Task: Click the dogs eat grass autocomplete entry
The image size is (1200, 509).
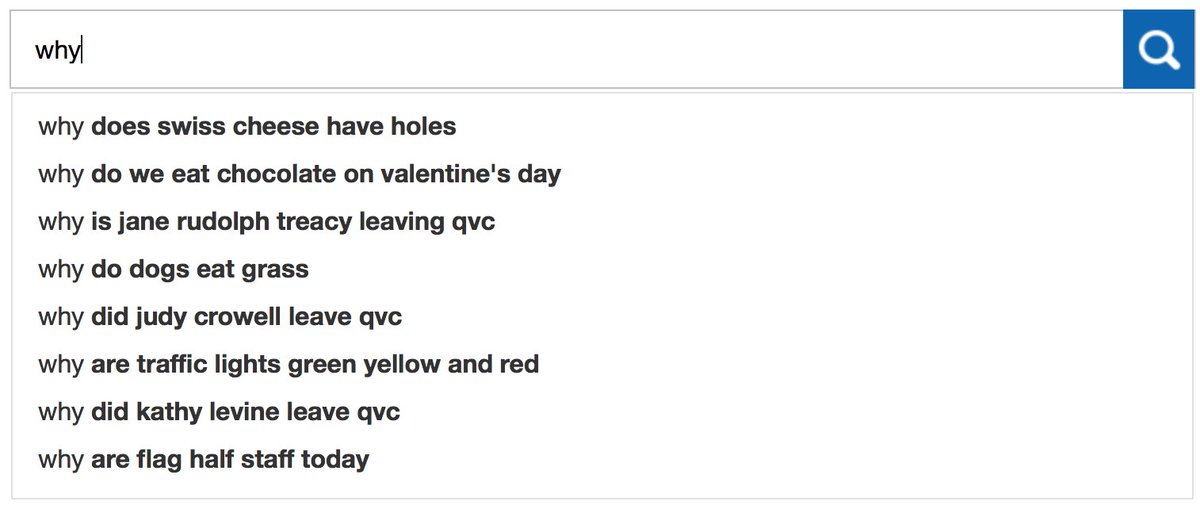Action: click(173, 269)
